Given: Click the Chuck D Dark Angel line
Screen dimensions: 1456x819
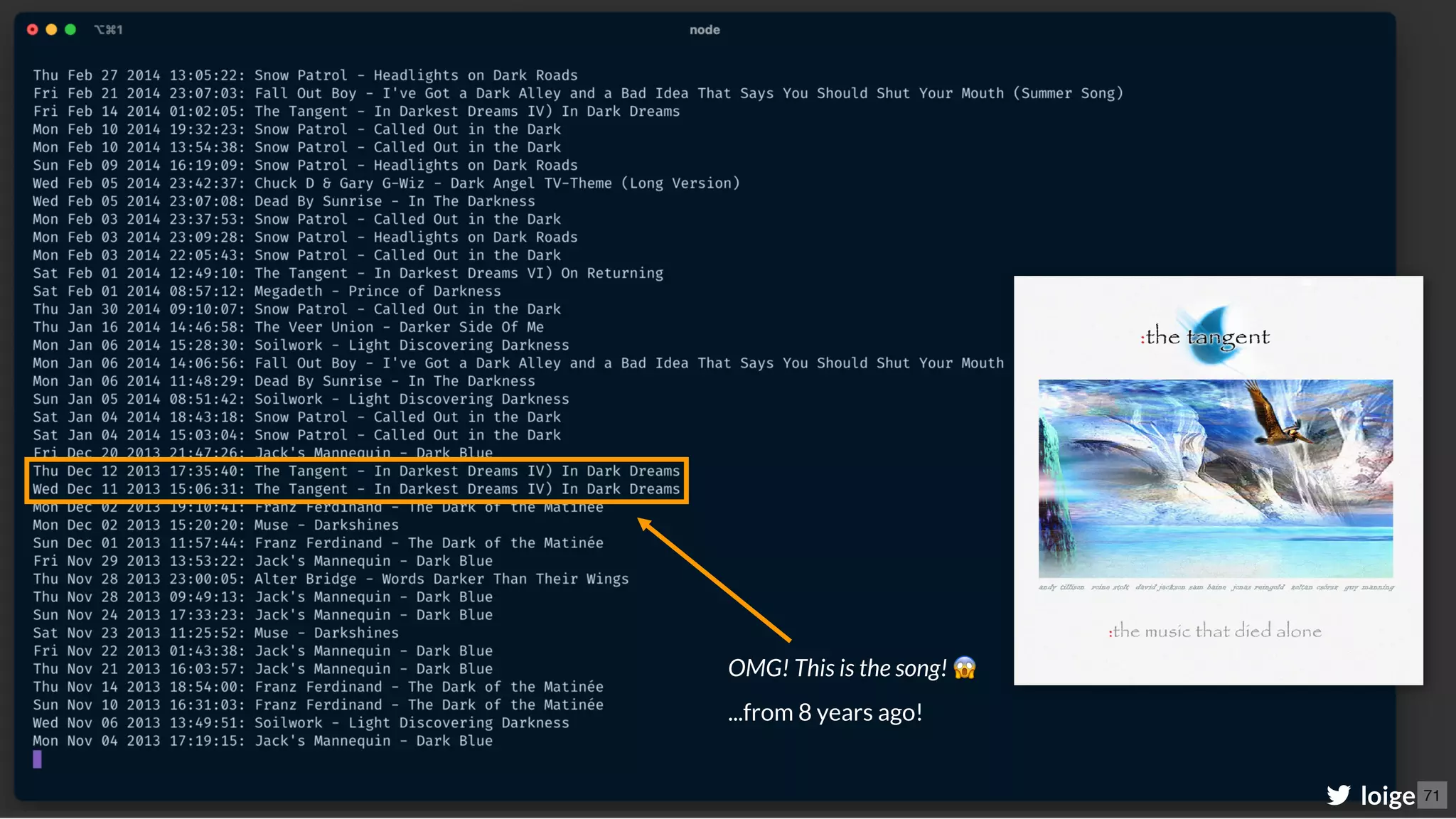Looking at the screenshot, I should pyautogui.click(x=386, y=183).
